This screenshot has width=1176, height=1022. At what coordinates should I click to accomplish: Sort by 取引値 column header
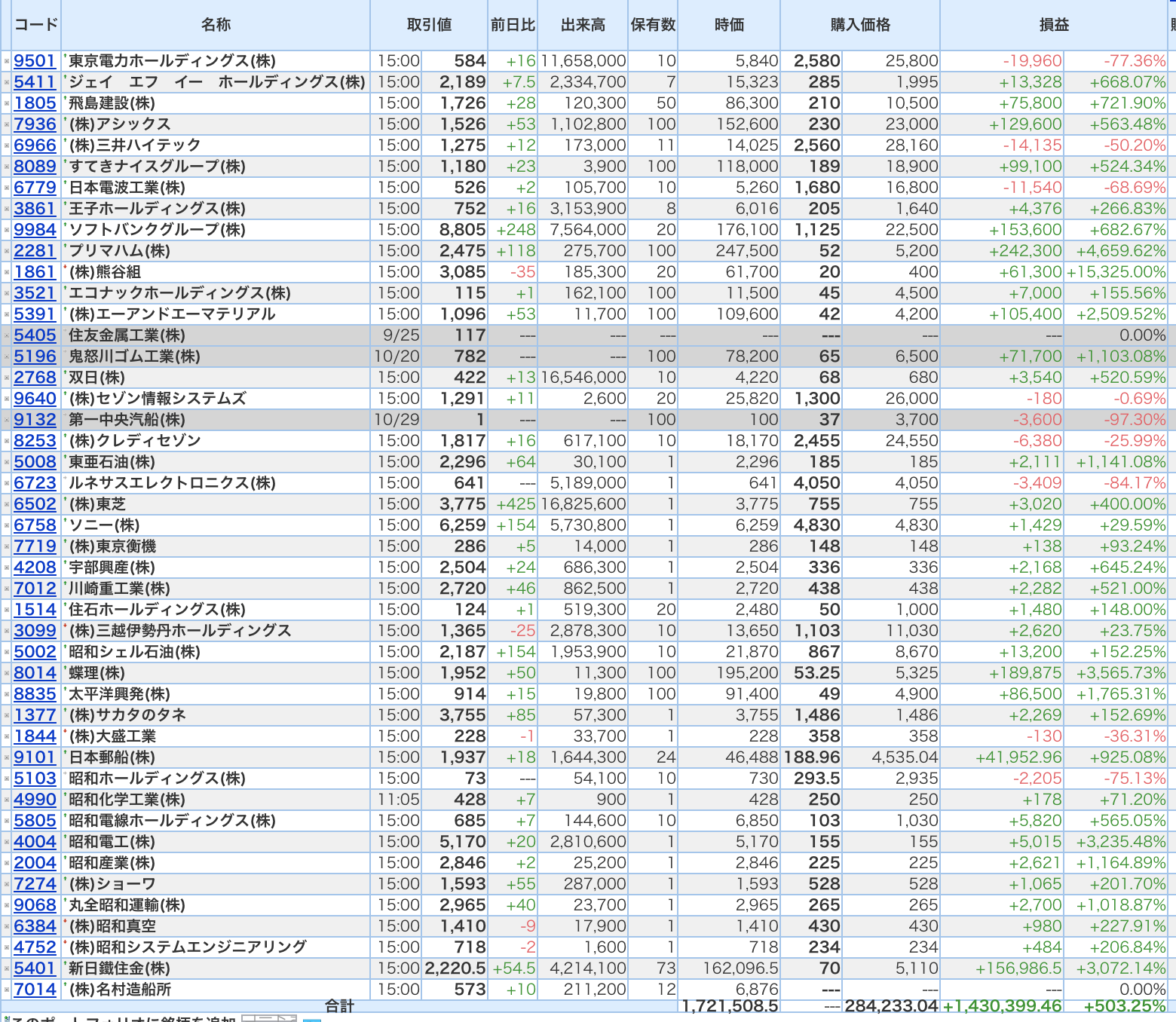pyautogui.click(x=429, y=25)
